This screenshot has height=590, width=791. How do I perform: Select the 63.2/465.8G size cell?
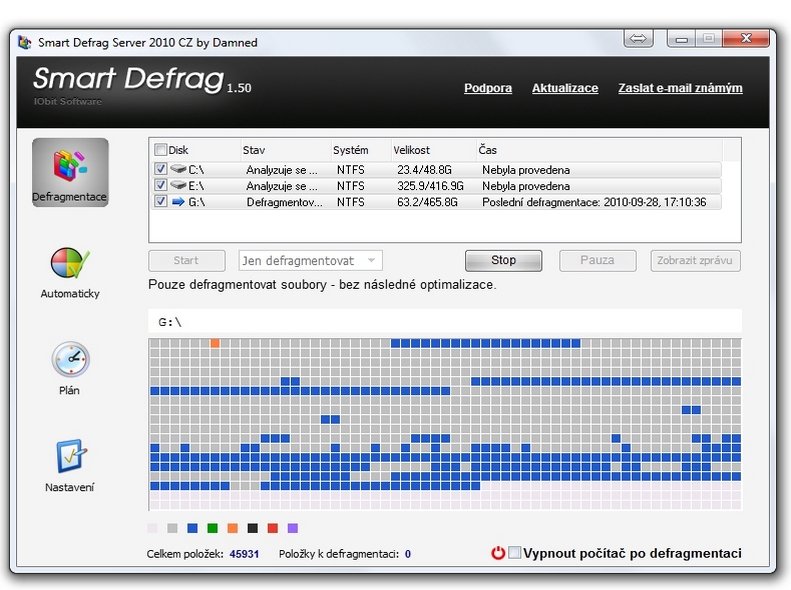click(x=427, y=202)
